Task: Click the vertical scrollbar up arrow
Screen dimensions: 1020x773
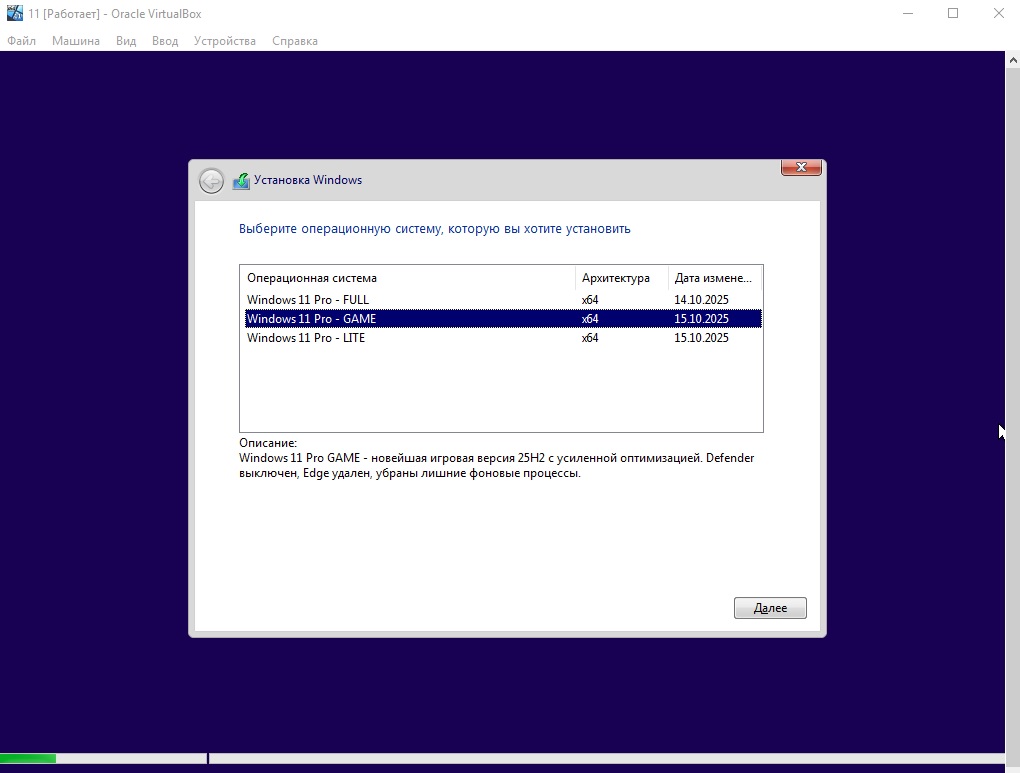Action: tap(1013, 60)
